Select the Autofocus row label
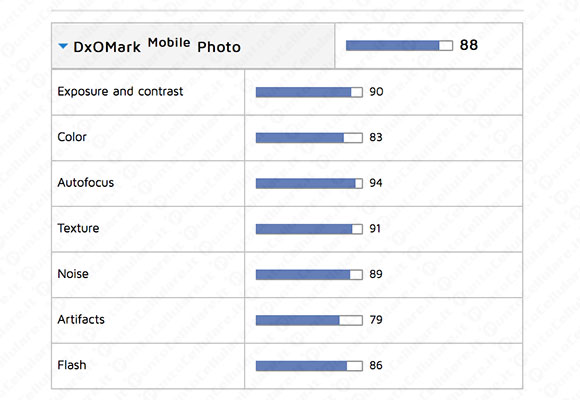The image size is (580, 400). (85, 182)
